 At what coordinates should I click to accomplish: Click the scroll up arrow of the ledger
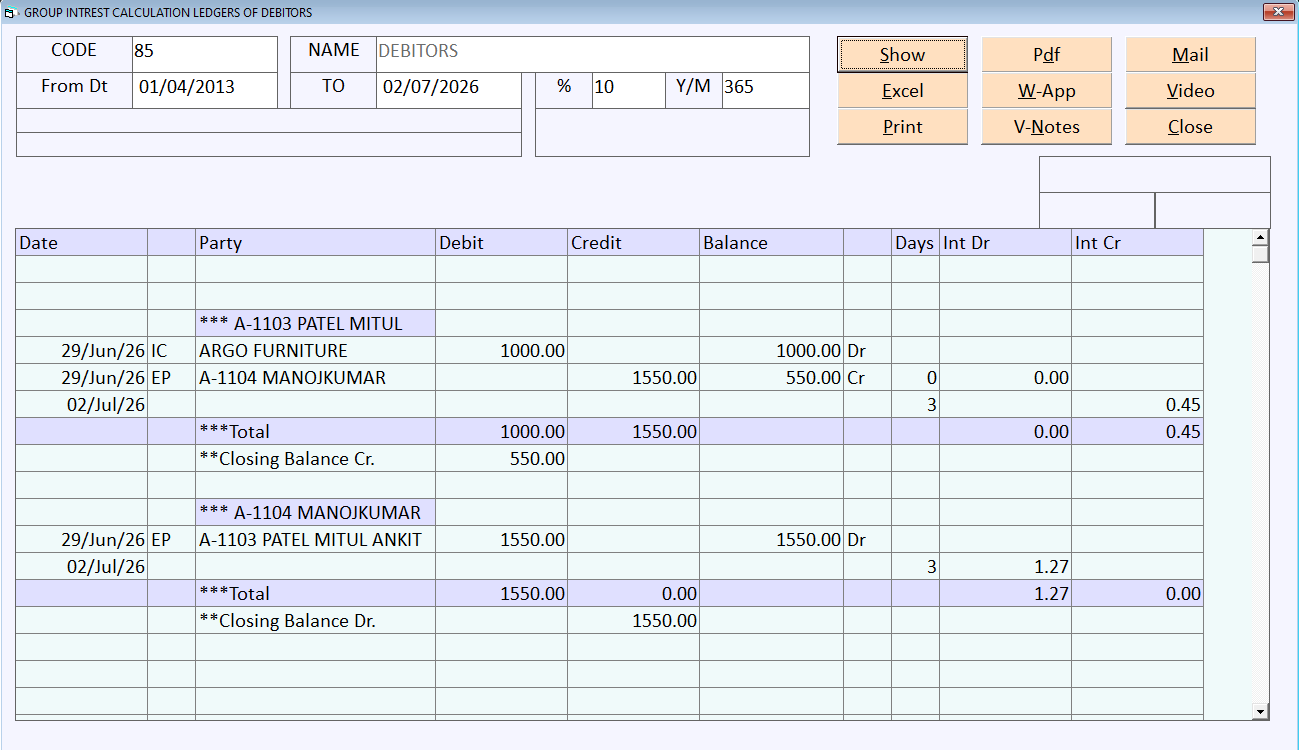tap(1260, 238)
